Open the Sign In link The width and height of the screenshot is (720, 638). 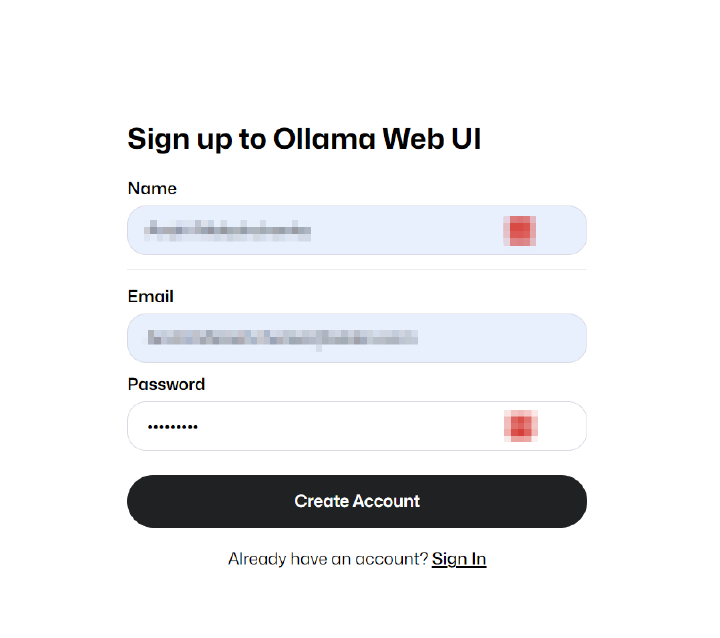(x=459, y=559)
